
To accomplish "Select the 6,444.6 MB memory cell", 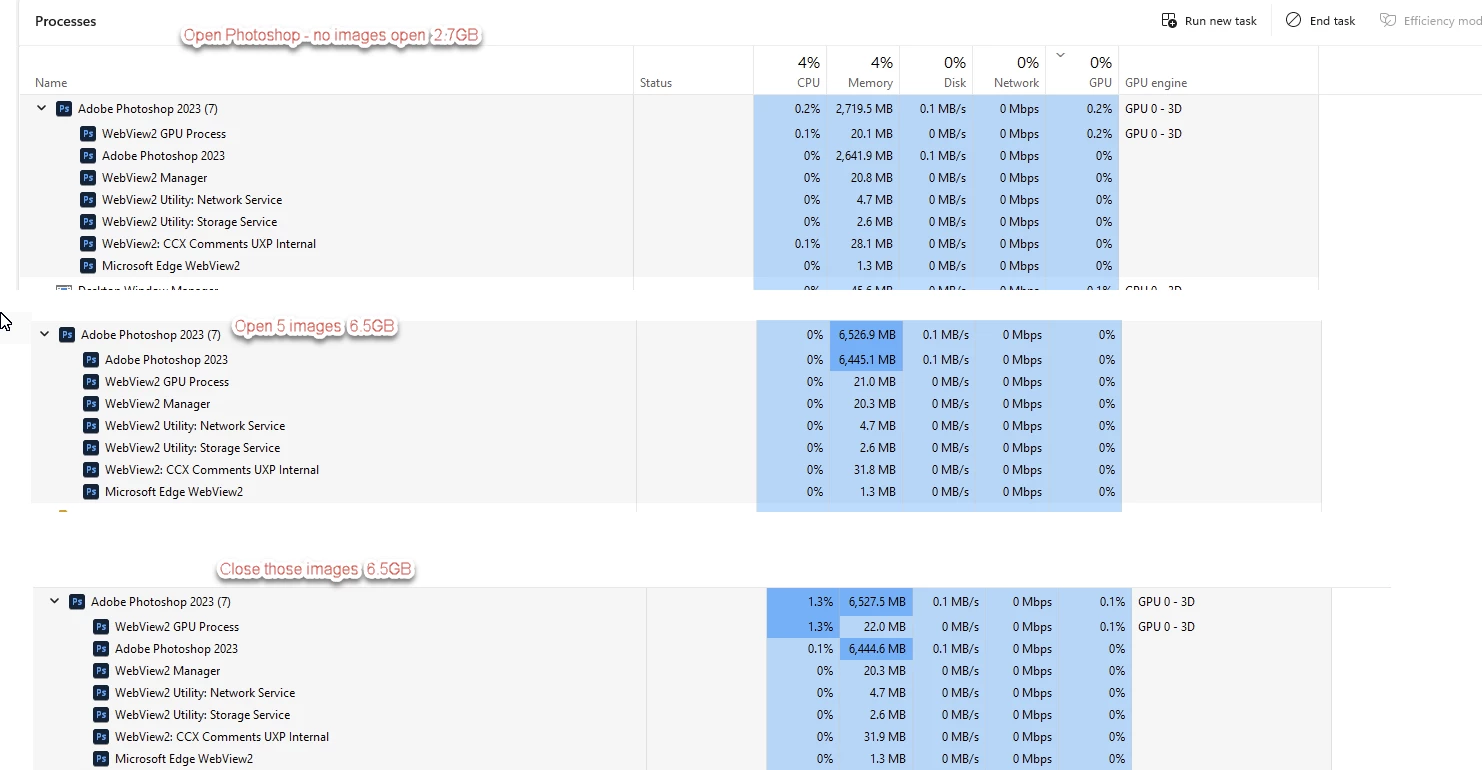I will pos(876,649).
